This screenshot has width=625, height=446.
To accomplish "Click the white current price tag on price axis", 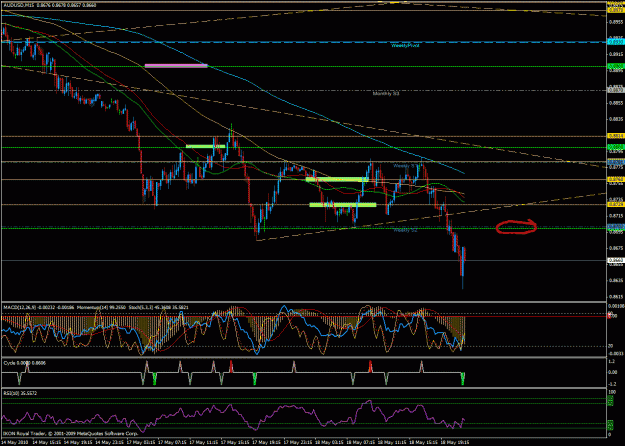I will coord(616,261).
